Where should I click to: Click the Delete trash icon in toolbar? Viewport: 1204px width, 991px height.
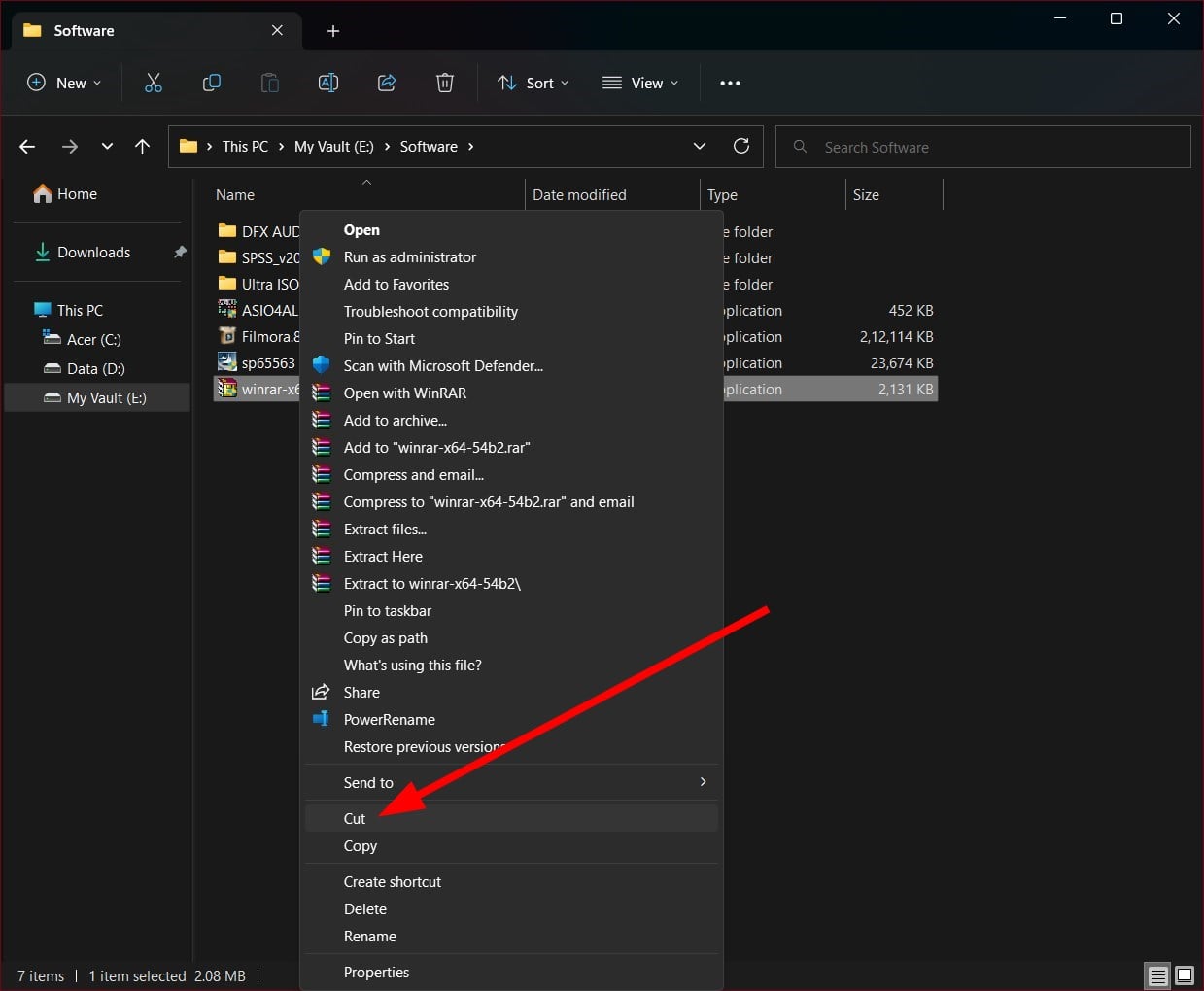pyautogui.click(x=445, y=84)
